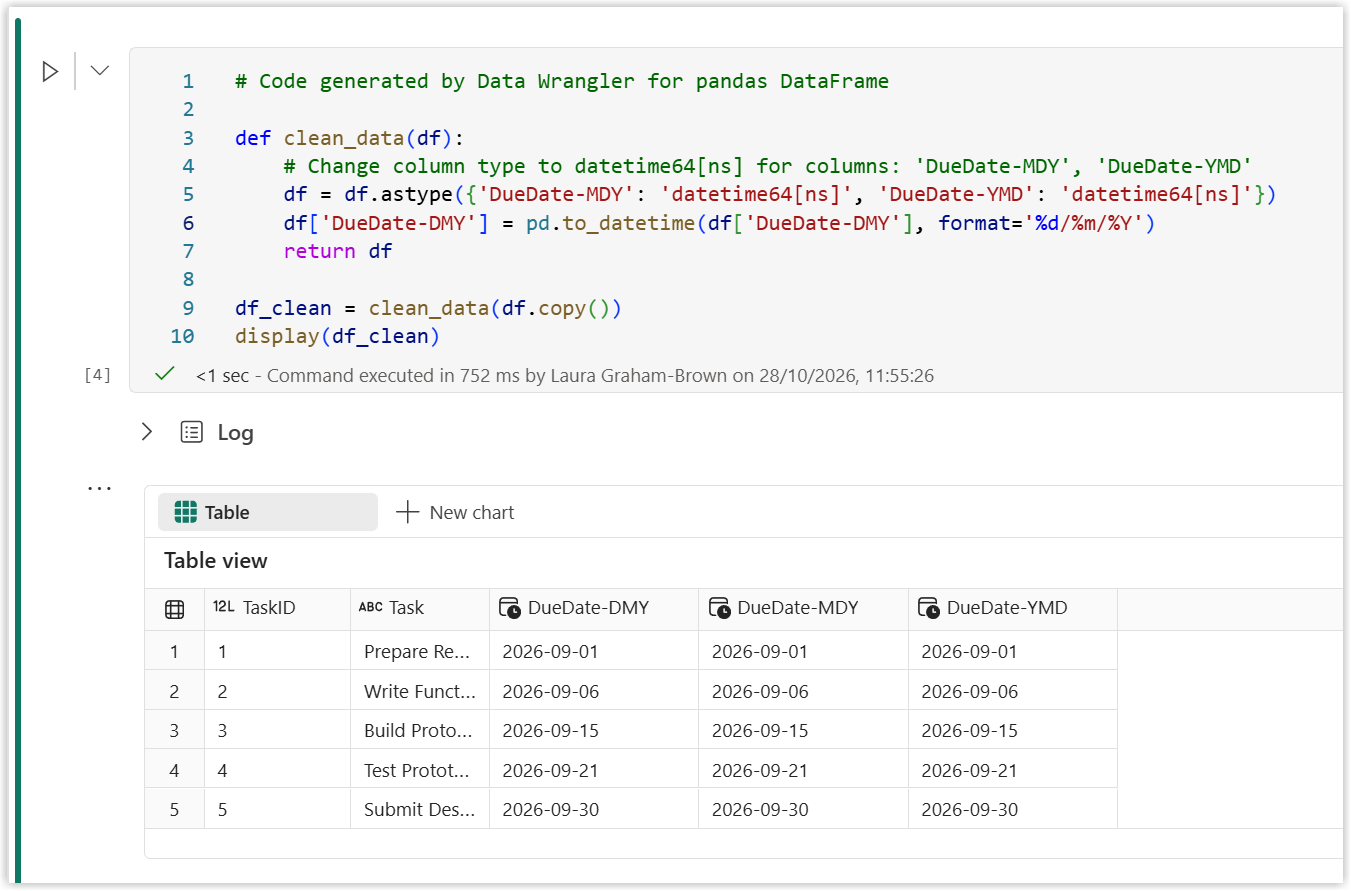Viewport: 1351px width, 891px height.
Task: Click the 12L type icon for TaskID
Action: 224,607
